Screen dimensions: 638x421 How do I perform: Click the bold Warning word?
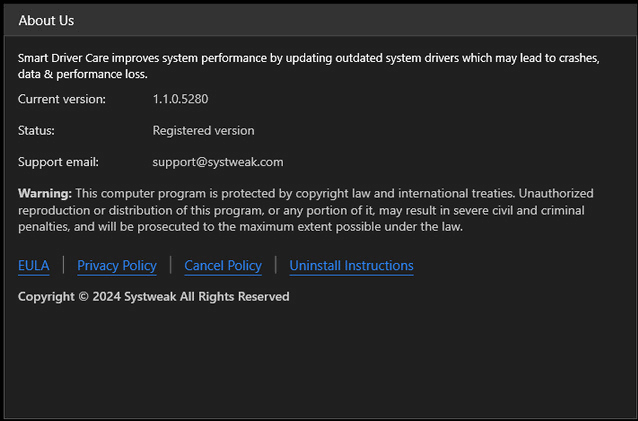[45, 192]
